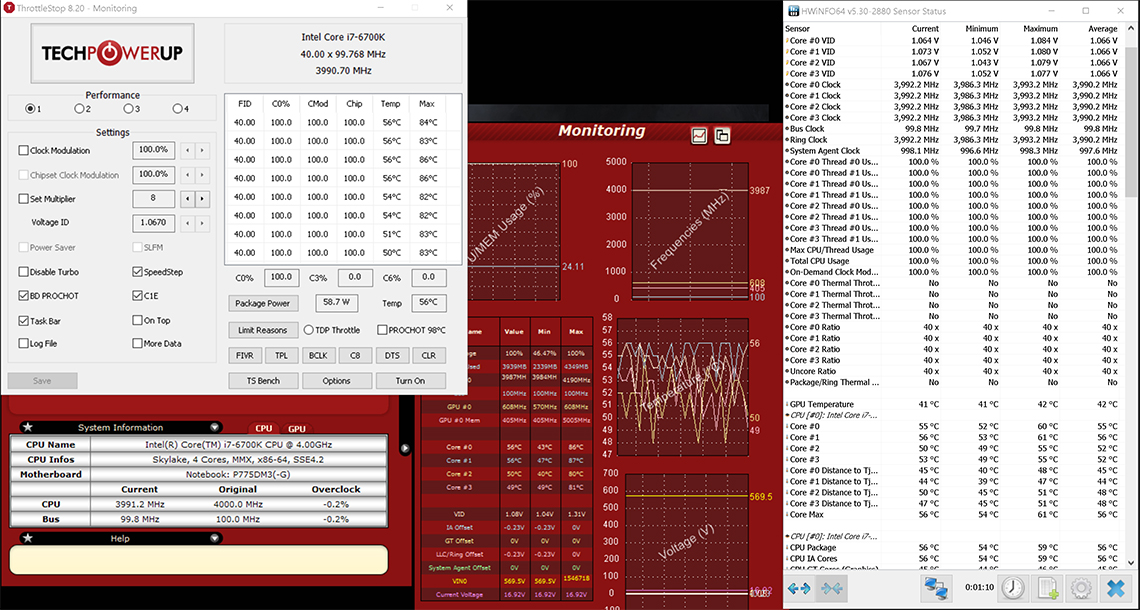Click the Voltage ID value field
Screen dimensions: 1140x610
click(153, 222)
